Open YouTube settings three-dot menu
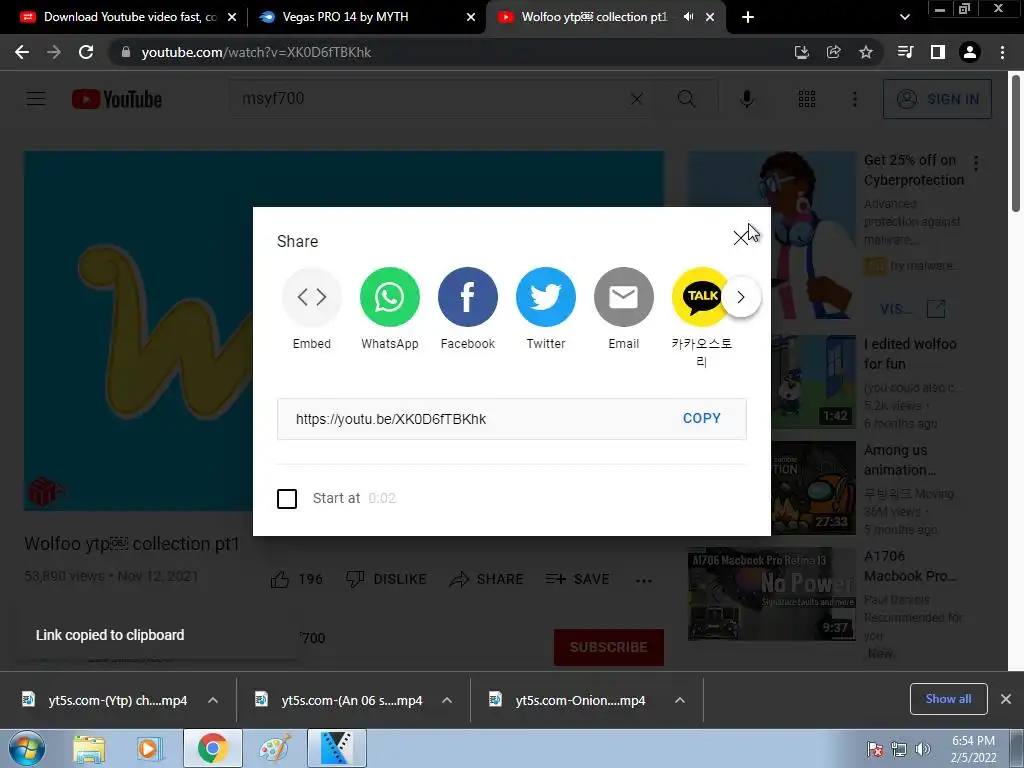The width and height of the screenshot is (1024, 768). [854, 99]
